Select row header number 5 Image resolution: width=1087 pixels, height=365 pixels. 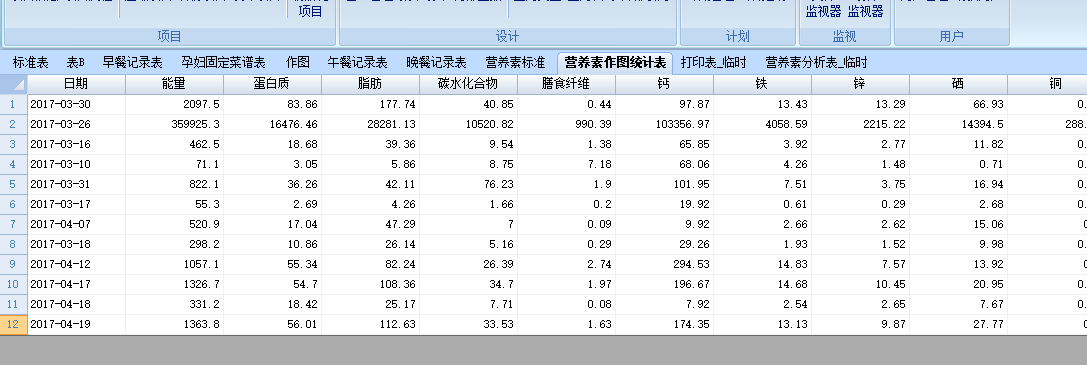click(14, 185)
